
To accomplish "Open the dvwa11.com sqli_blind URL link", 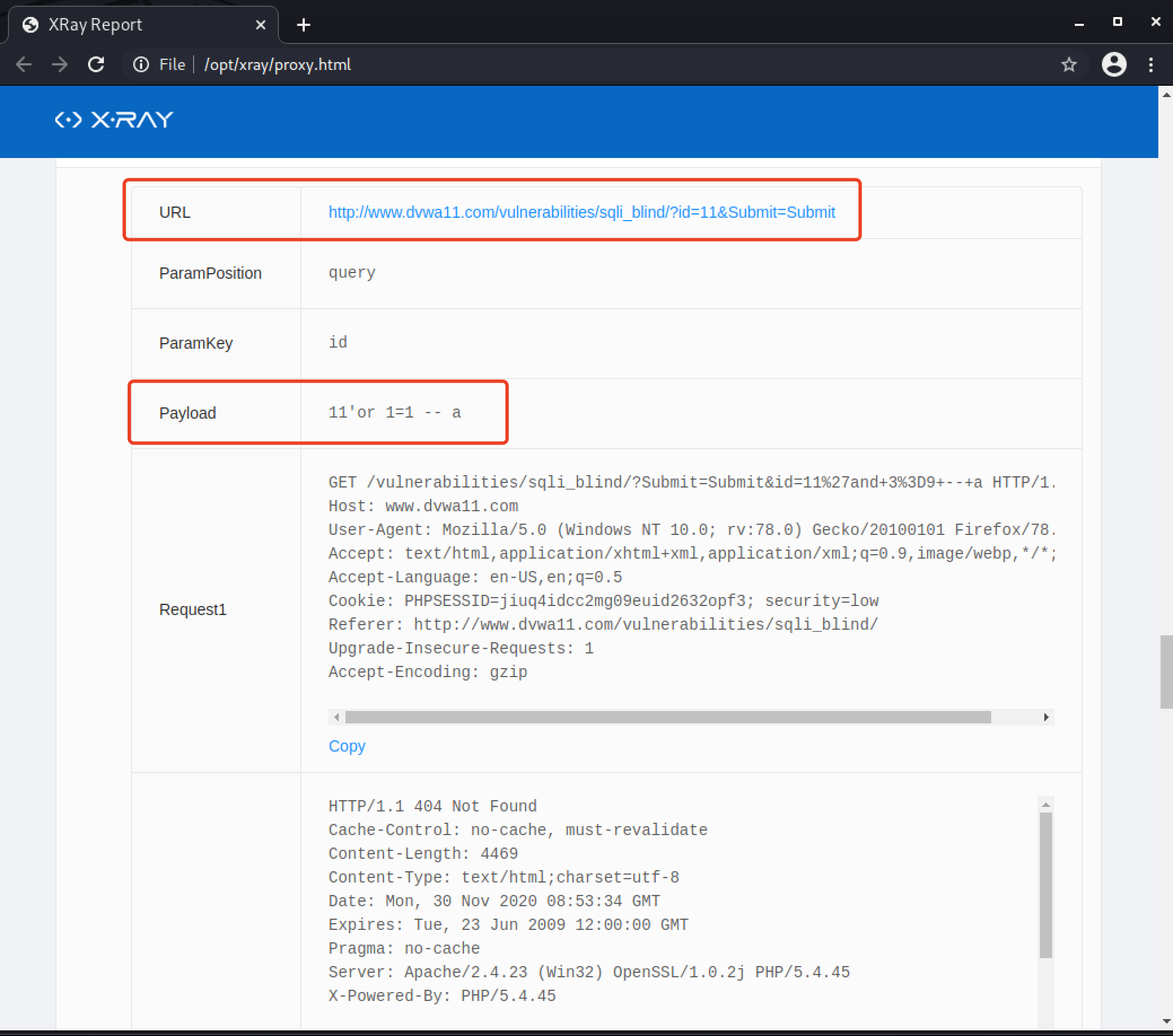I will [x=581, y=212].
